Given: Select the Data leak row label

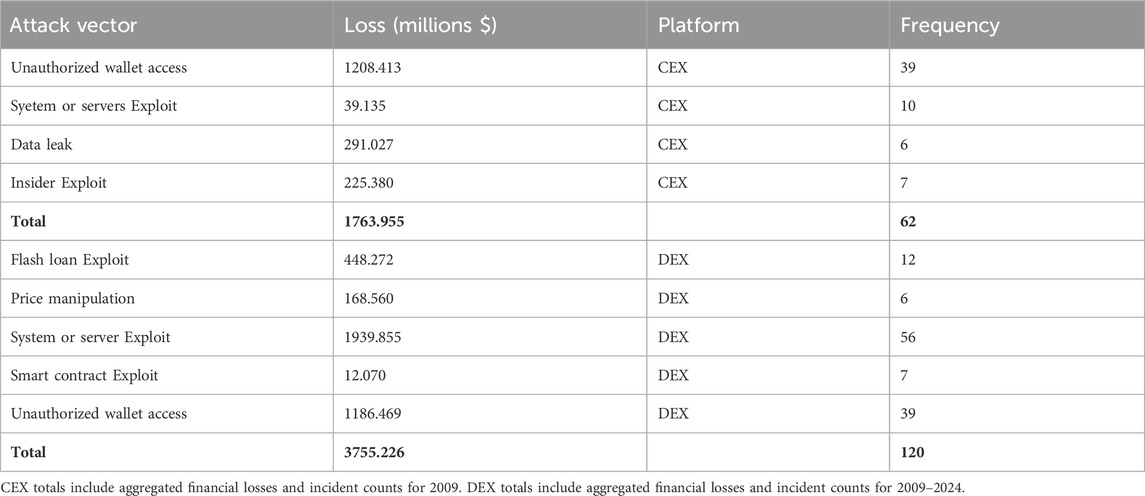Looking at the screenshot, I should point(45,143).
